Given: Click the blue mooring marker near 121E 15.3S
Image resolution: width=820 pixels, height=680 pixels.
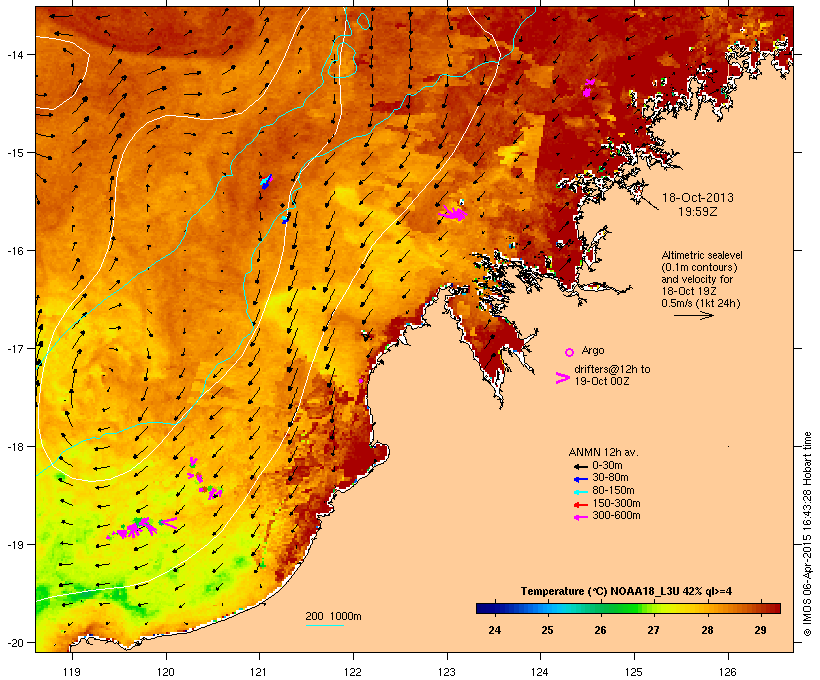Looking at the screenshot, I should pos(266,182).
